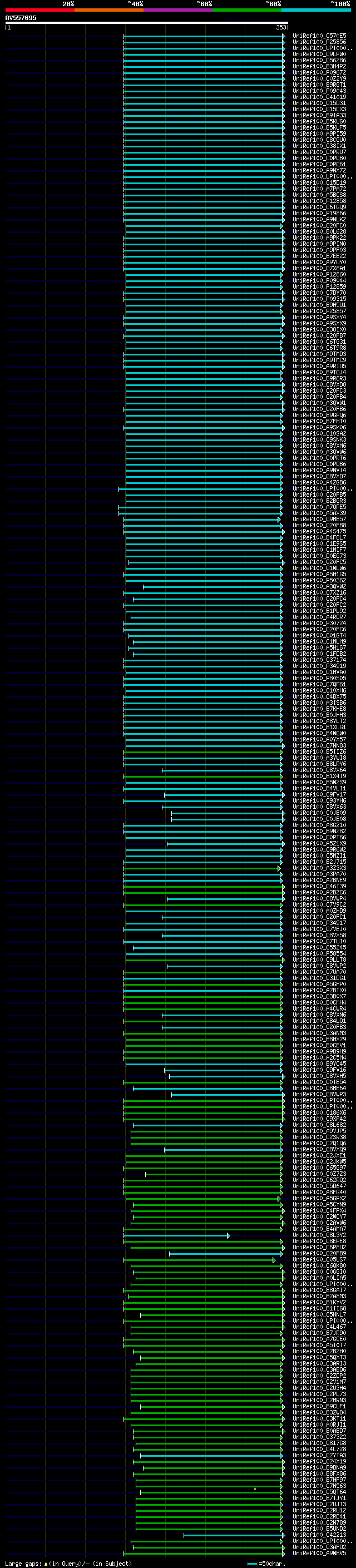Click the UniRef100_Q7NN83 label
The width and height of the screenshot is (356, 1568).
[319, 745]
